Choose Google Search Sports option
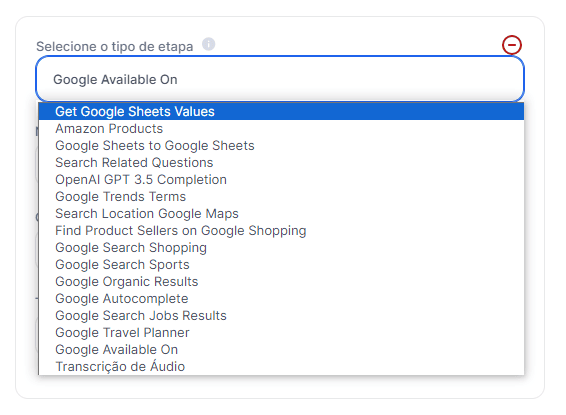 point(281,265)
